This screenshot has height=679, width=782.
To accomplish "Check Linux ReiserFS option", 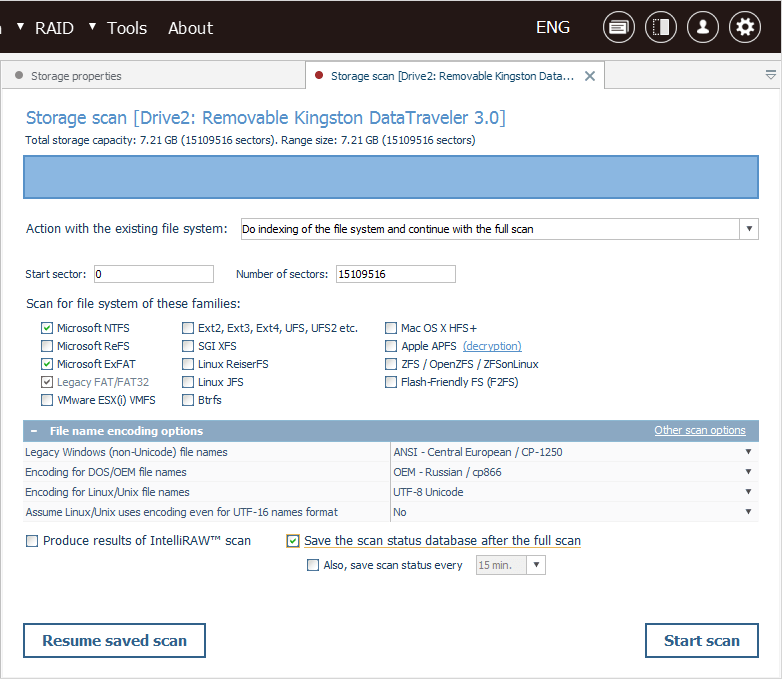I will pyautogui.click(x=188, y=364).
